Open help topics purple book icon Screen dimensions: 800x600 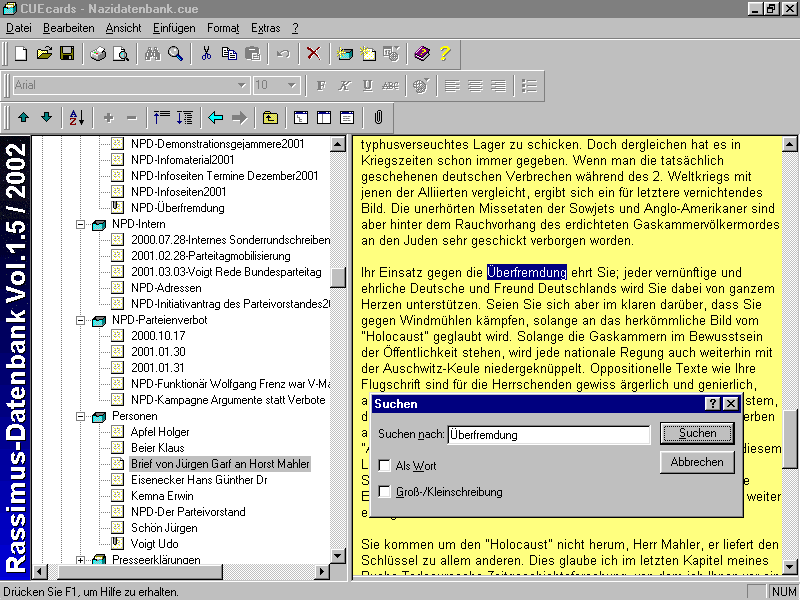point(422,54)
